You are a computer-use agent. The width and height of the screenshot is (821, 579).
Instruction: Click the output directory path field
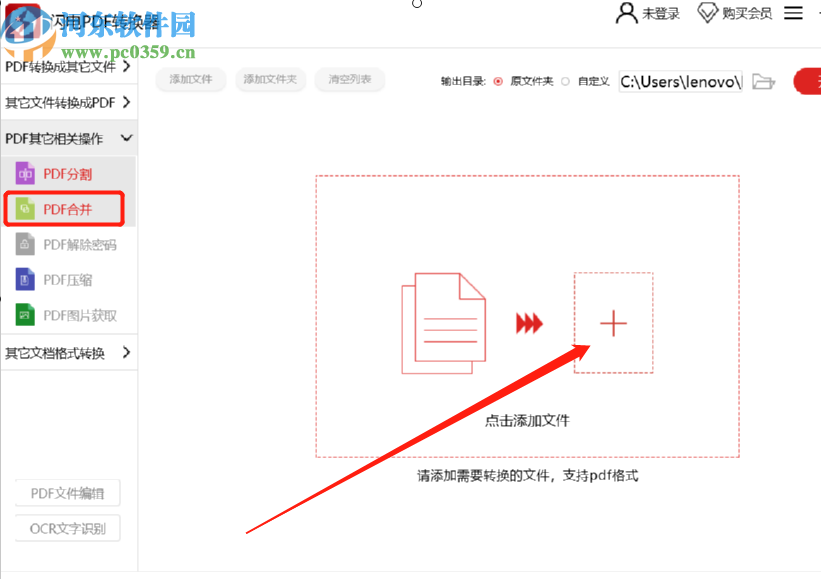[x=680, y=81]
